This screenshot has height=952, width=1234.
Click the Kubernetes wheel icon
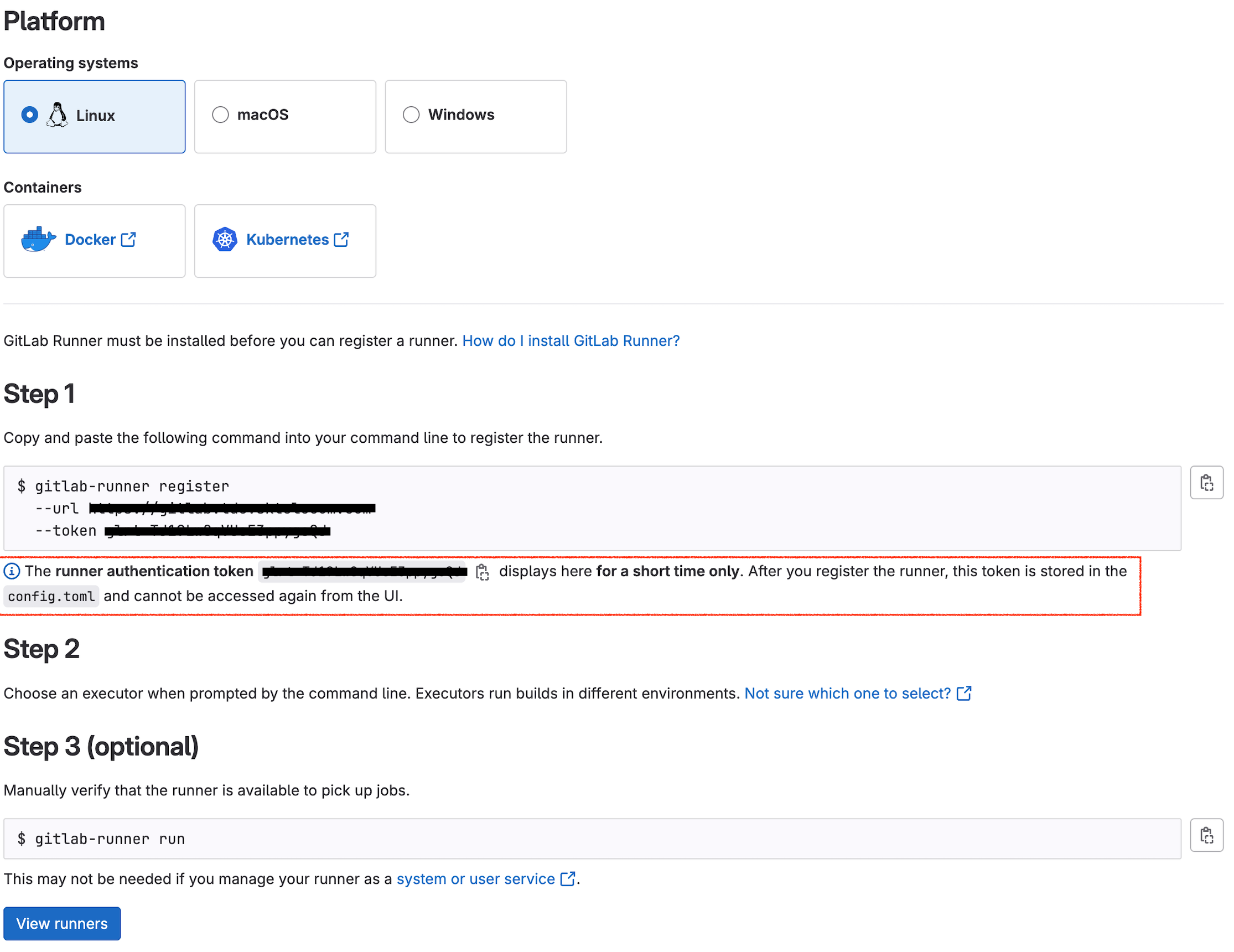pos(225,240)
